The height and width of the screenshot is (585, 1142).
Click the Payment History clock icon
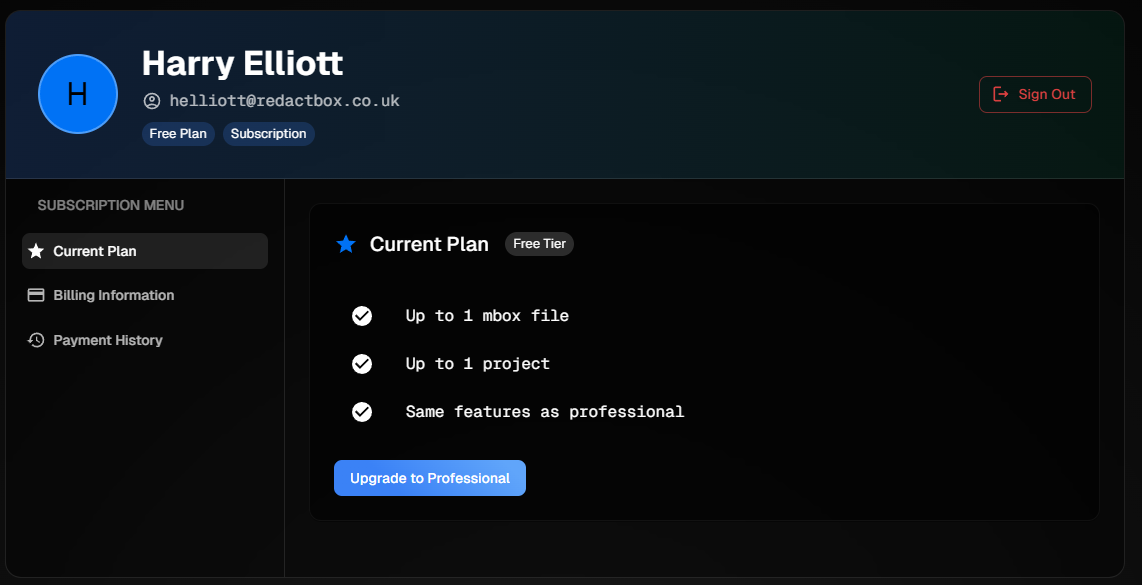coord(36,340)
